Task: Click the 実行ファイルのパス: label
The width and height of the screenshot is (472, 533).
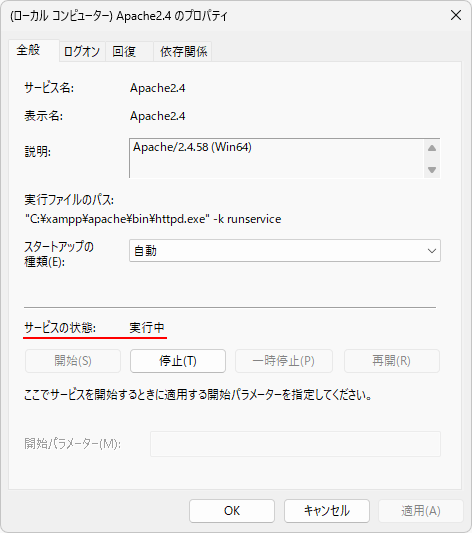Action: point(69,200)
